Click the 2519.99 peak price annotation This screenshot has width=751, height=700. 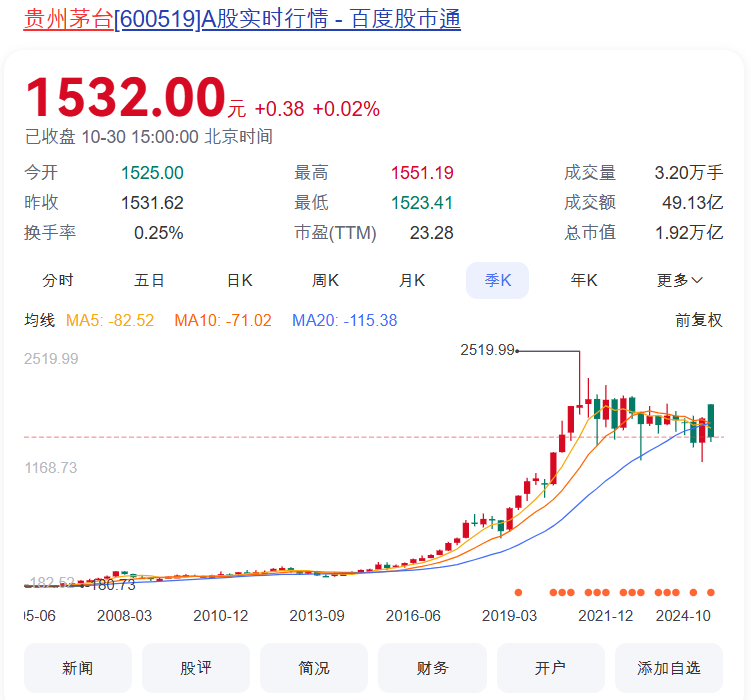point(488,350)
